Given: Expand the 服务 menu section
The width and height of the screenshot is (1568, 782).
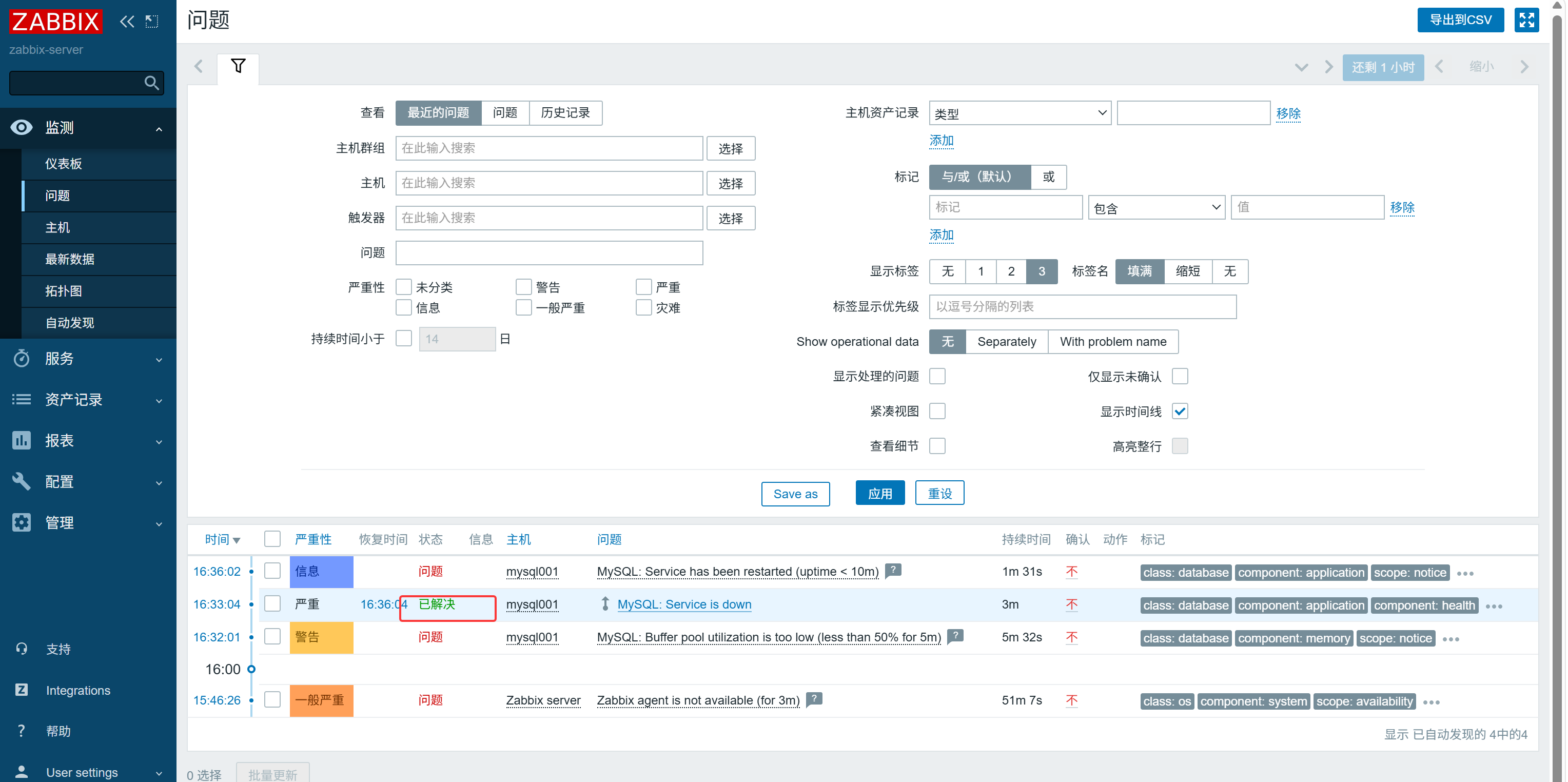Looking at the screenshot, I should 159,360.
